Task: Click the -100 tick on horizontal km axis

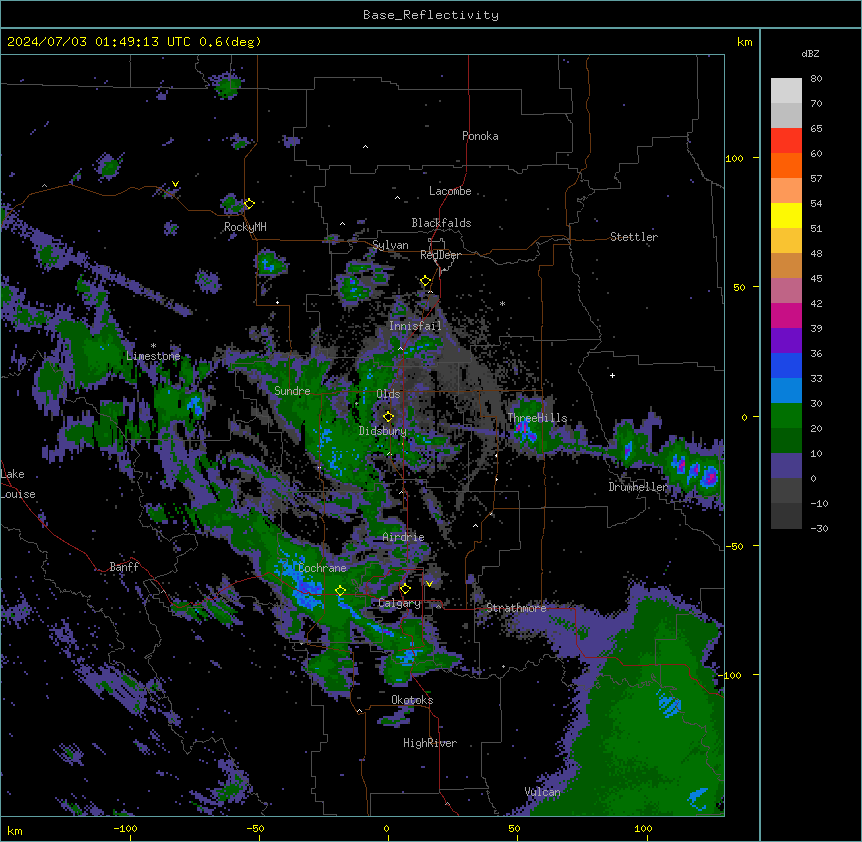Action: pyautogui.click(x=125, y=828)
